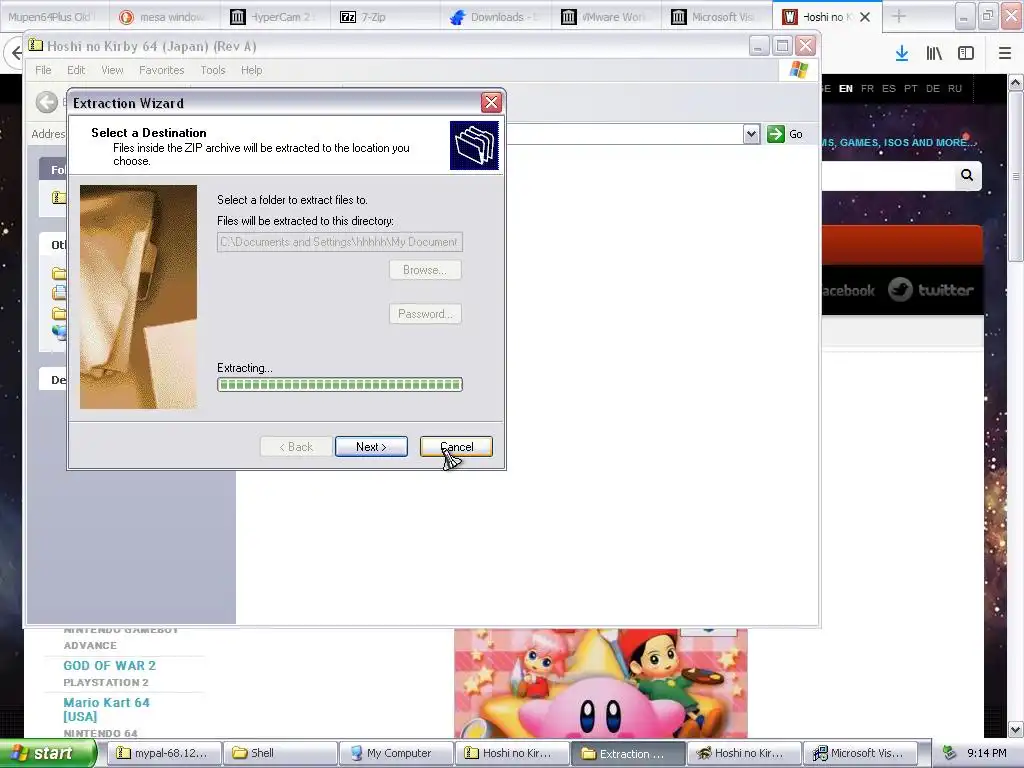Click the extraction progress bar
1024x768 pixels.
340,385
